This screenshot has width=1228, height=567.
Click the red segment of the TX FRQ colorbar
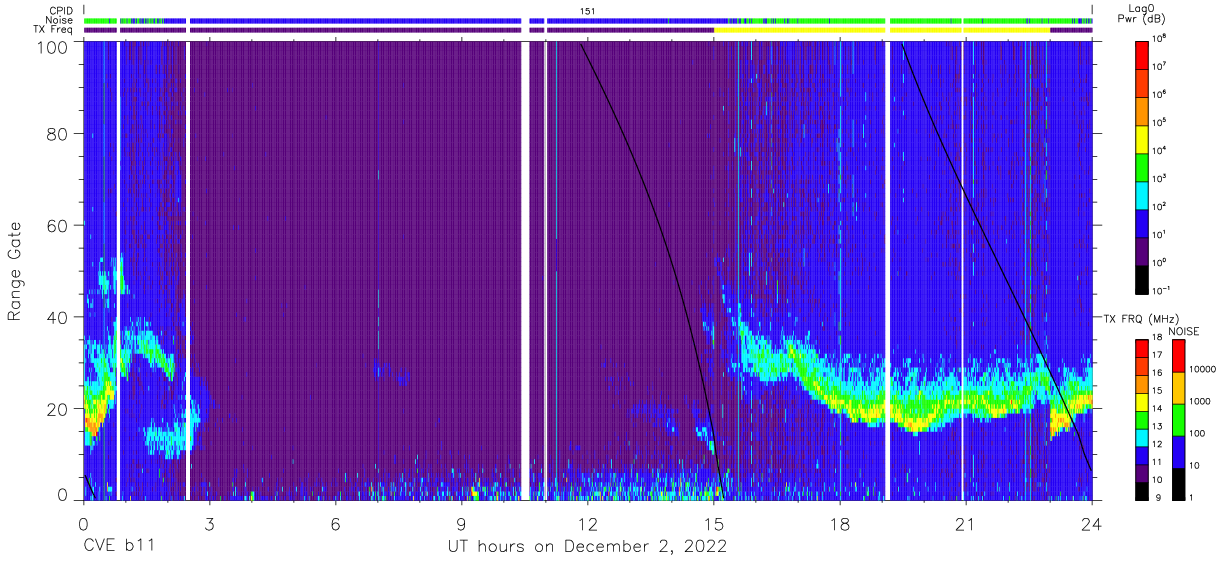1143,347
